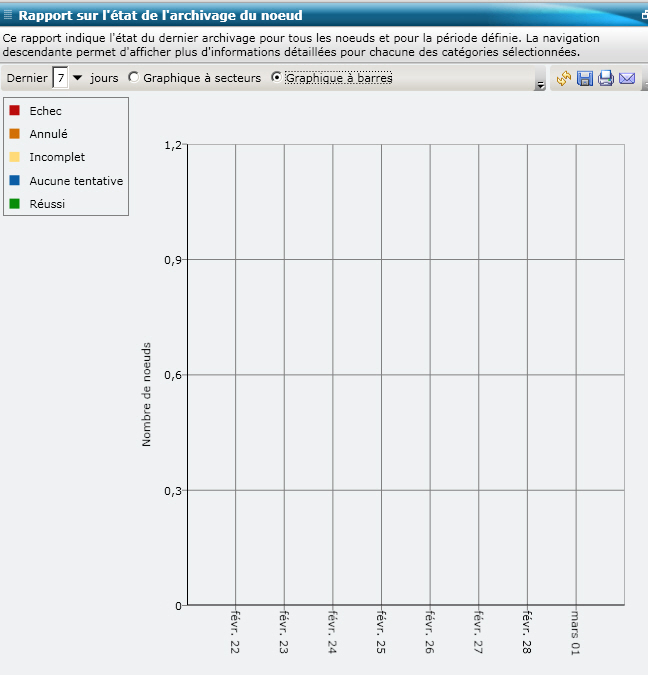
Task: Click the 1,2 y-axis value
Action: point(173,146)
